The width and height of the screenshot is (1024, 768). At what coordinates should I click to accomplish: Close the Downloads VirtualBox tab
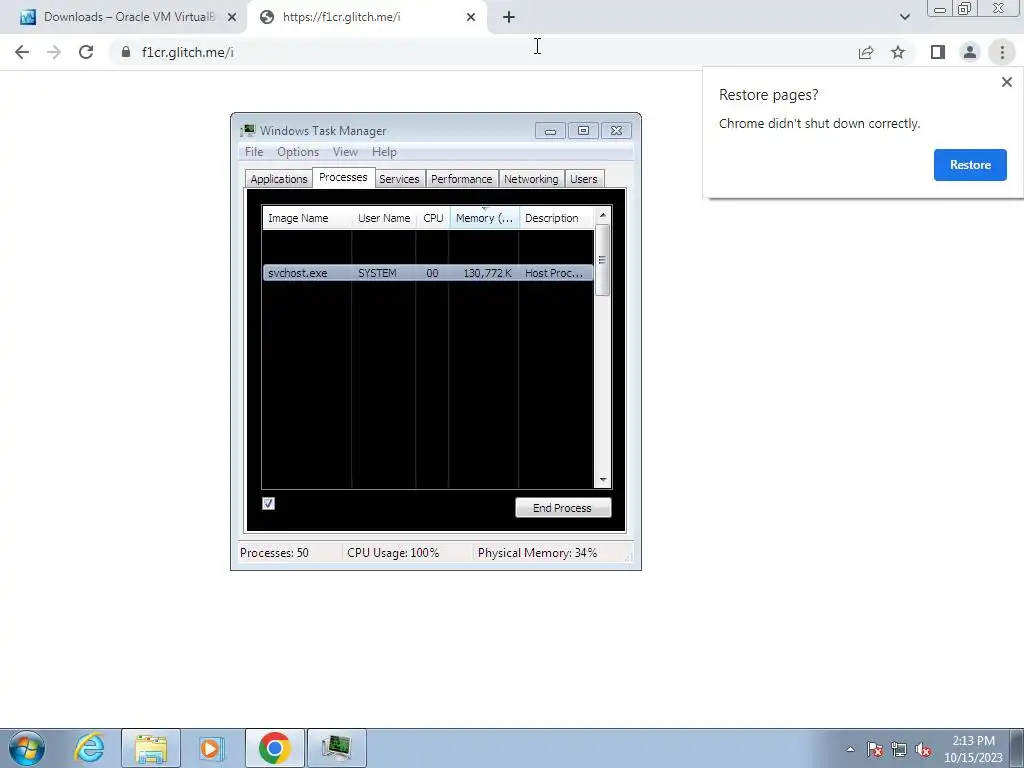click(x=232, y=17)
